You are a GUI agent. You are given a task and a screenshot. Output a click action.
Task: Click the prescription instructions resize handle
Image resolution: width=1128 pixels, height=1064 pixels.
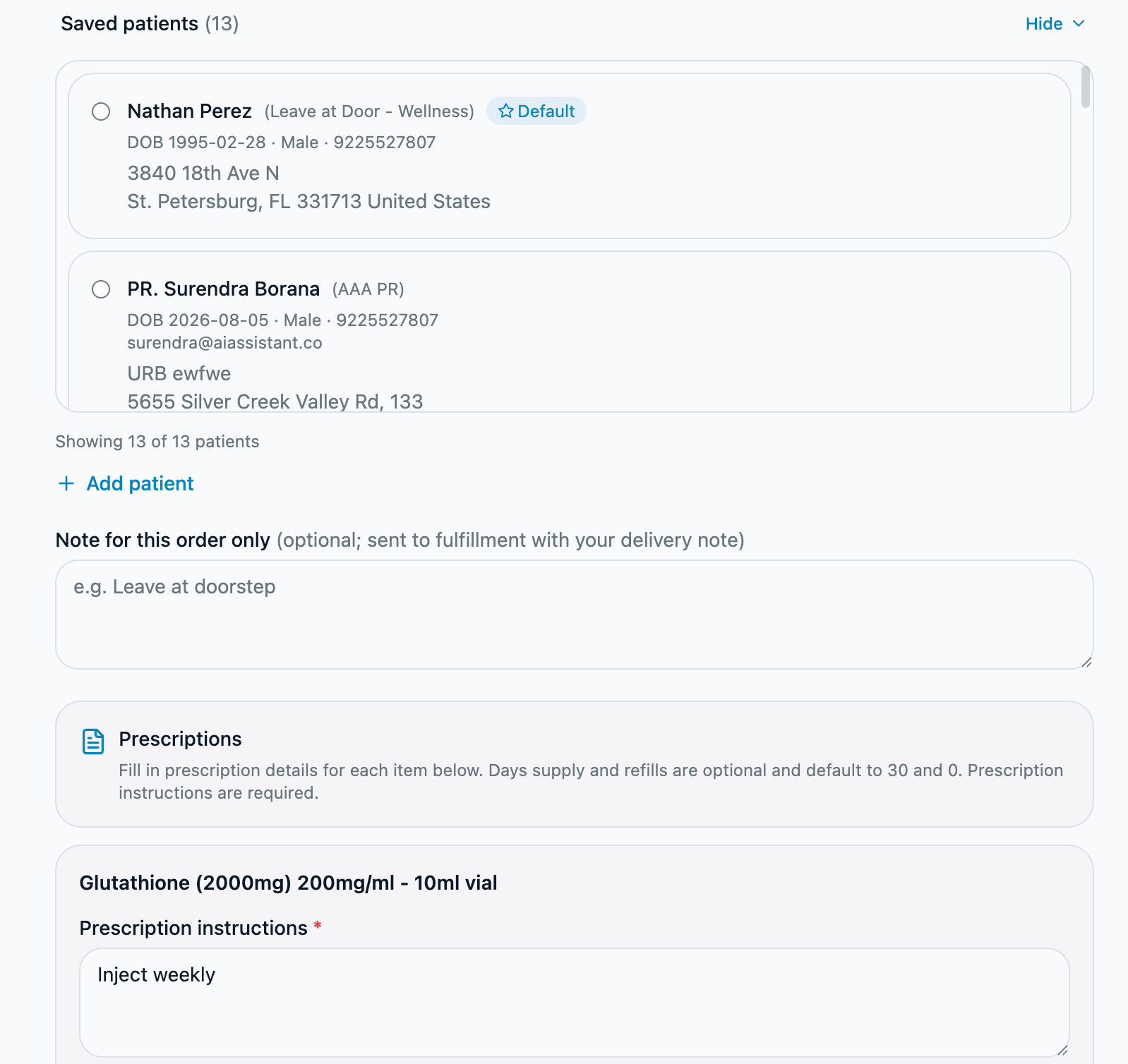tap(1062, 1050)
